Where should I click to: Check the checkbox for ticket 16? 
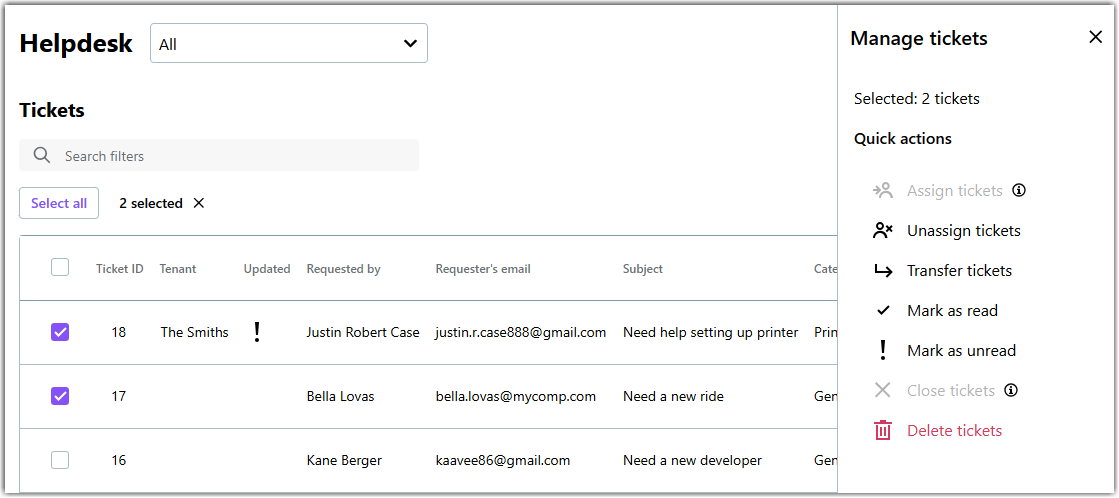pos(60,460)
